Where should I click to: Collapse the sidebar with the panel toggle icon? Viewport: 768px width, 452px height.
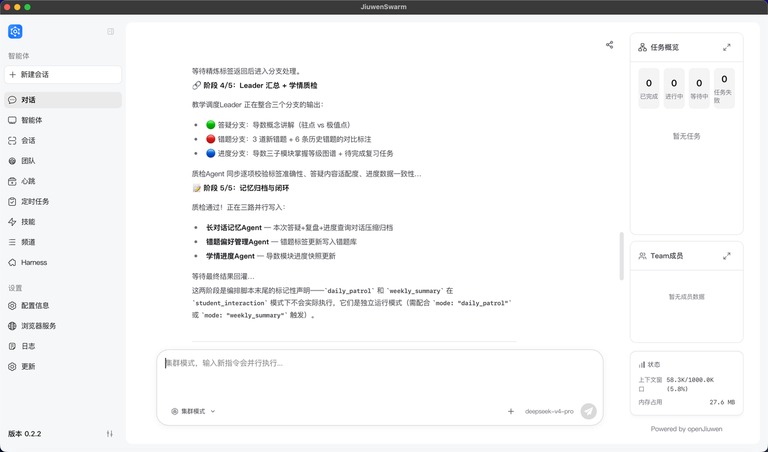pos(111,31)
